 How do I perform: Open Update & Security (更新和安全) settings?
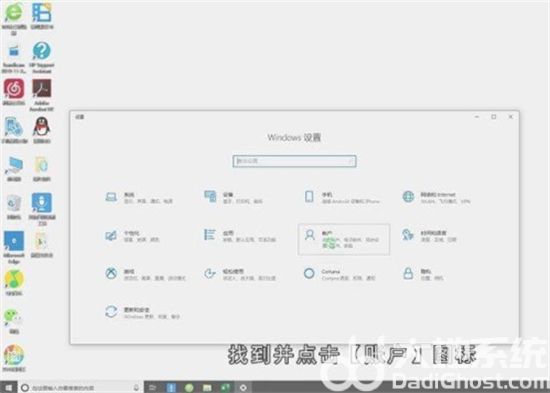(142, 312)
